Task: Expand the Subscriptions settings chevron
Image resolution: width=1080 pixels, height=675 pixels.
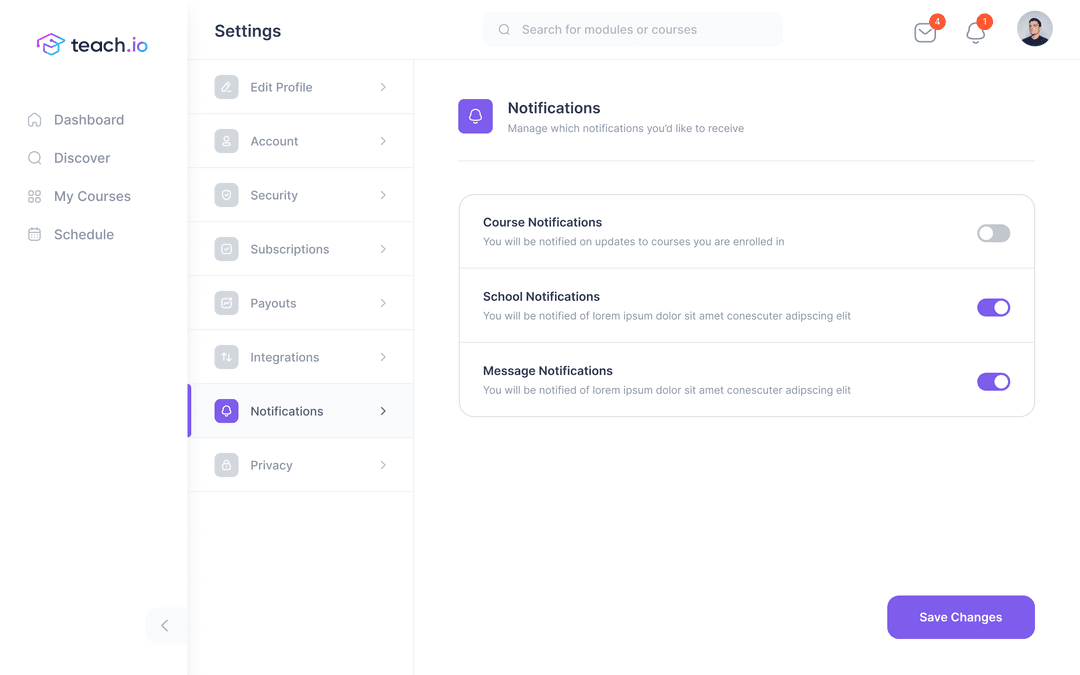Action: coord(382,249)
